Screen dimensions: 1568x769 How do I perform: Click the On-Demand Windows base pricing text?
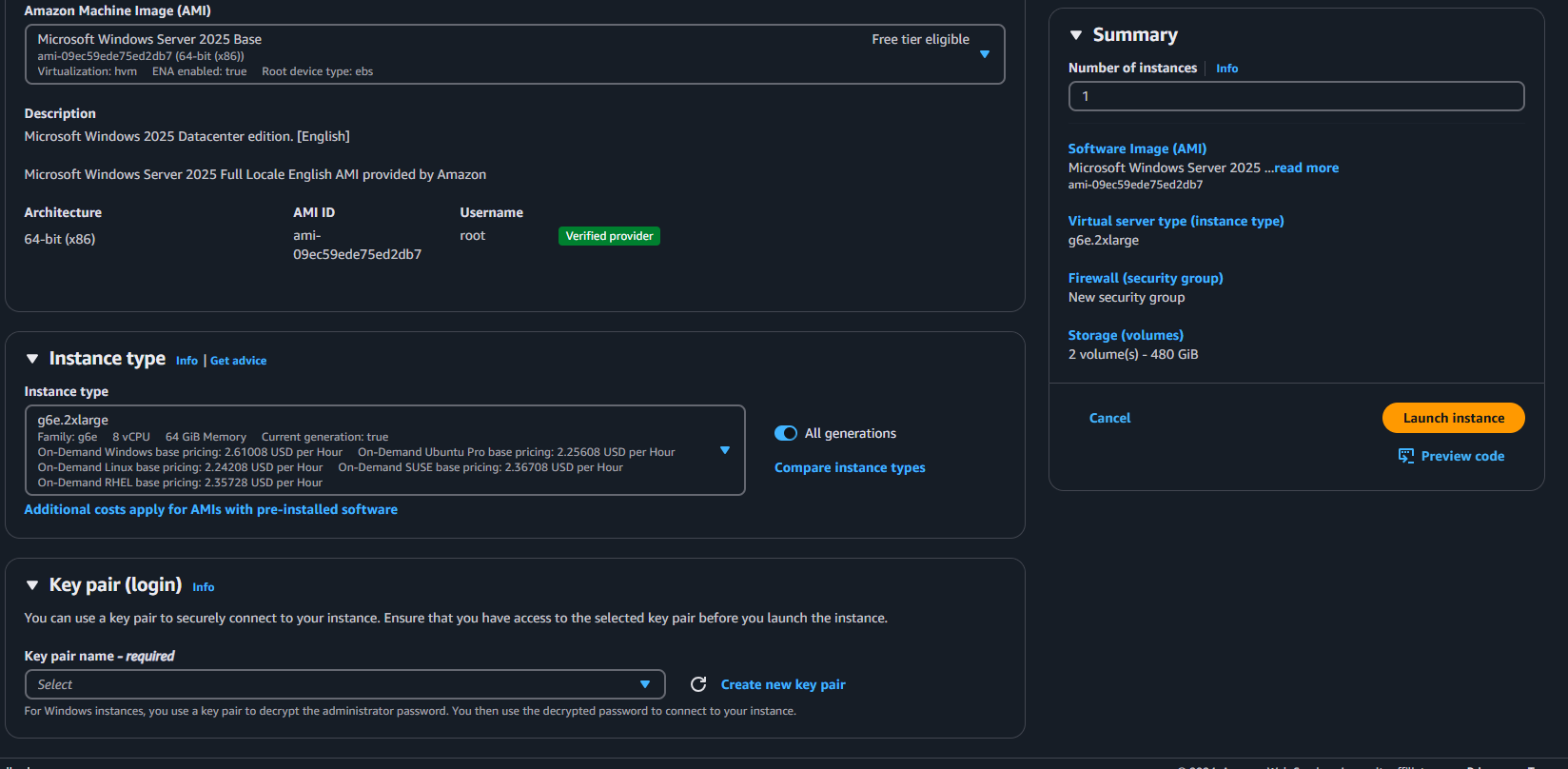pyautogui.click(x=190, y=452)
